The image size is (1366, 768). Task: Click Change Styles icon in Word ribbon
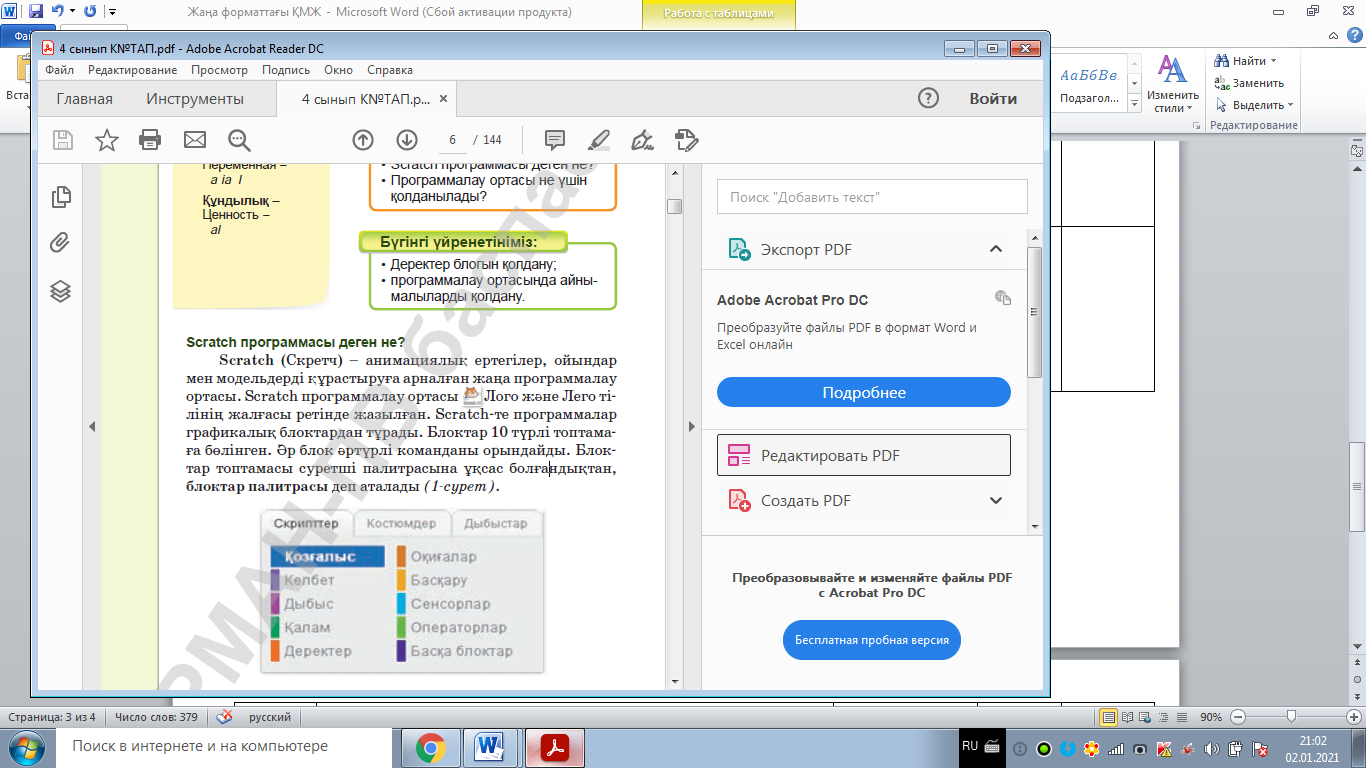pos(1171,84)
